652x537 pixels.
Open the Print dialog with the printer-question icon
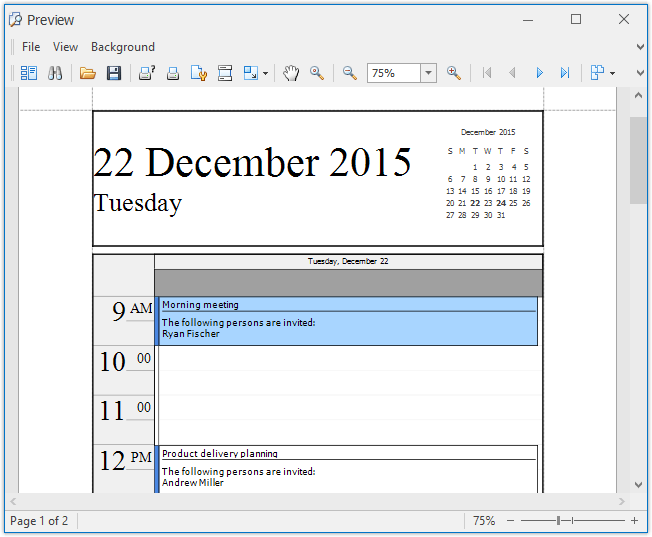click(x=147, y=73)
